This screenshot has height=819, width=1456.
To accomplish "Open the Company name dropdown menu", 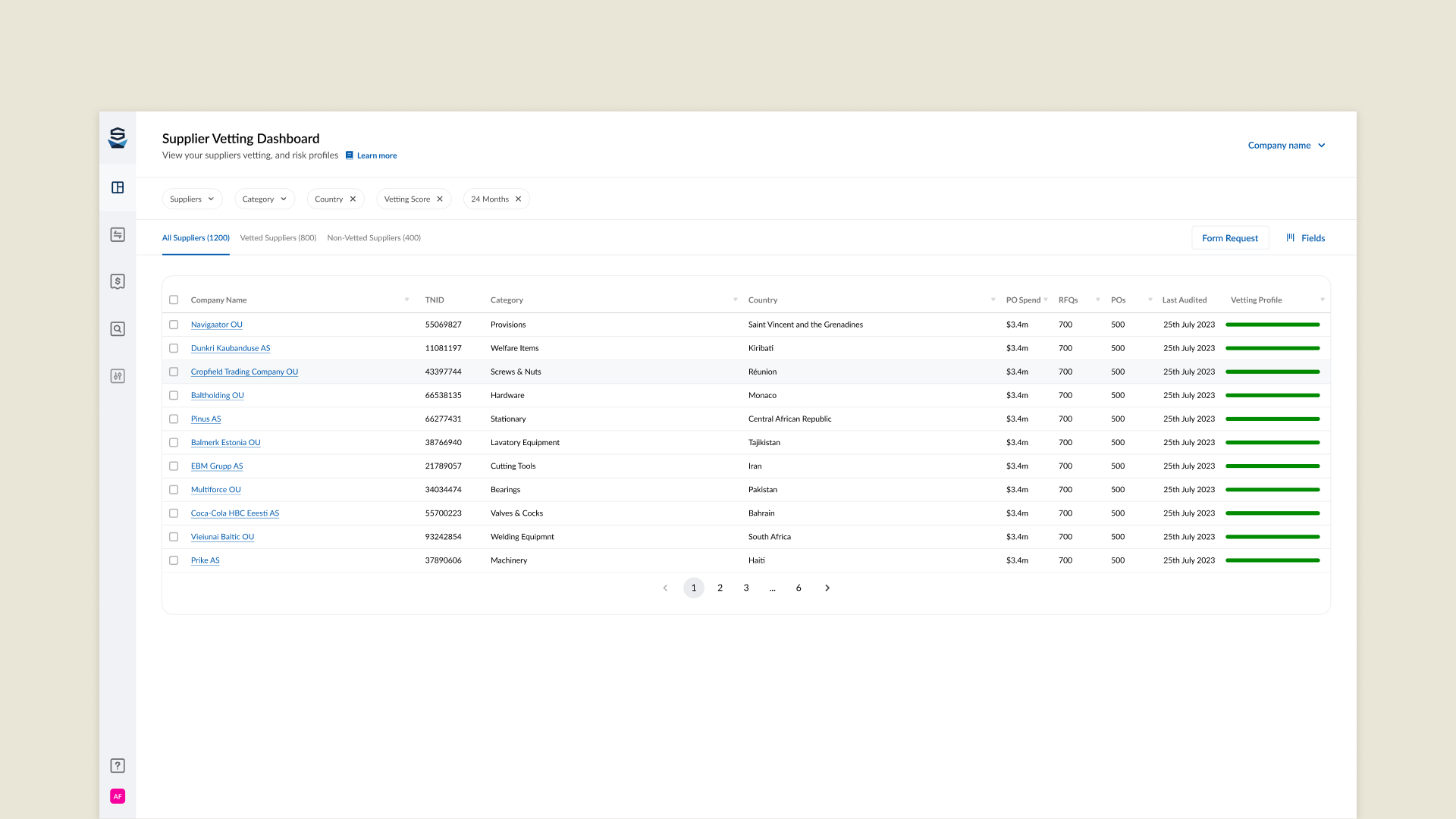I will [x=1286, y=146].
